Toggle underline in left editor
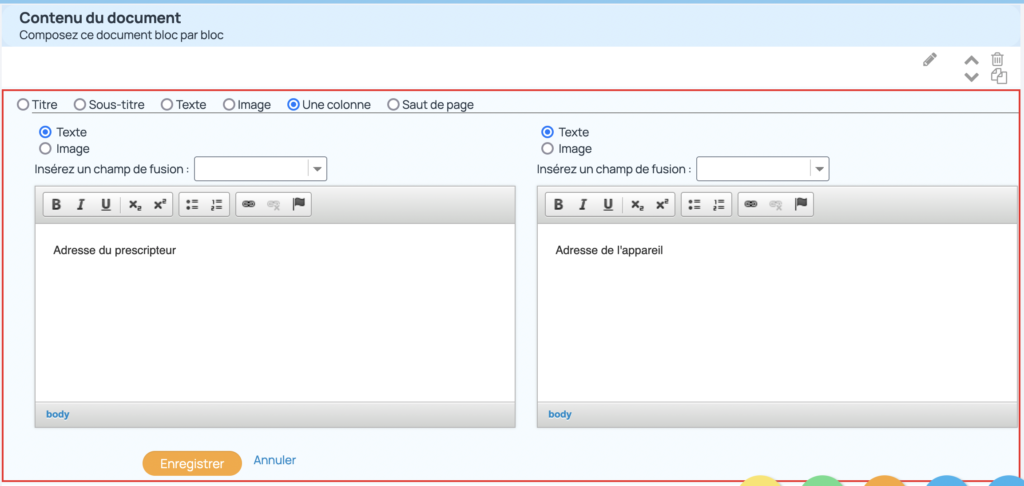The height and width of the screenshot is (486, 1024). coord(106,204)
